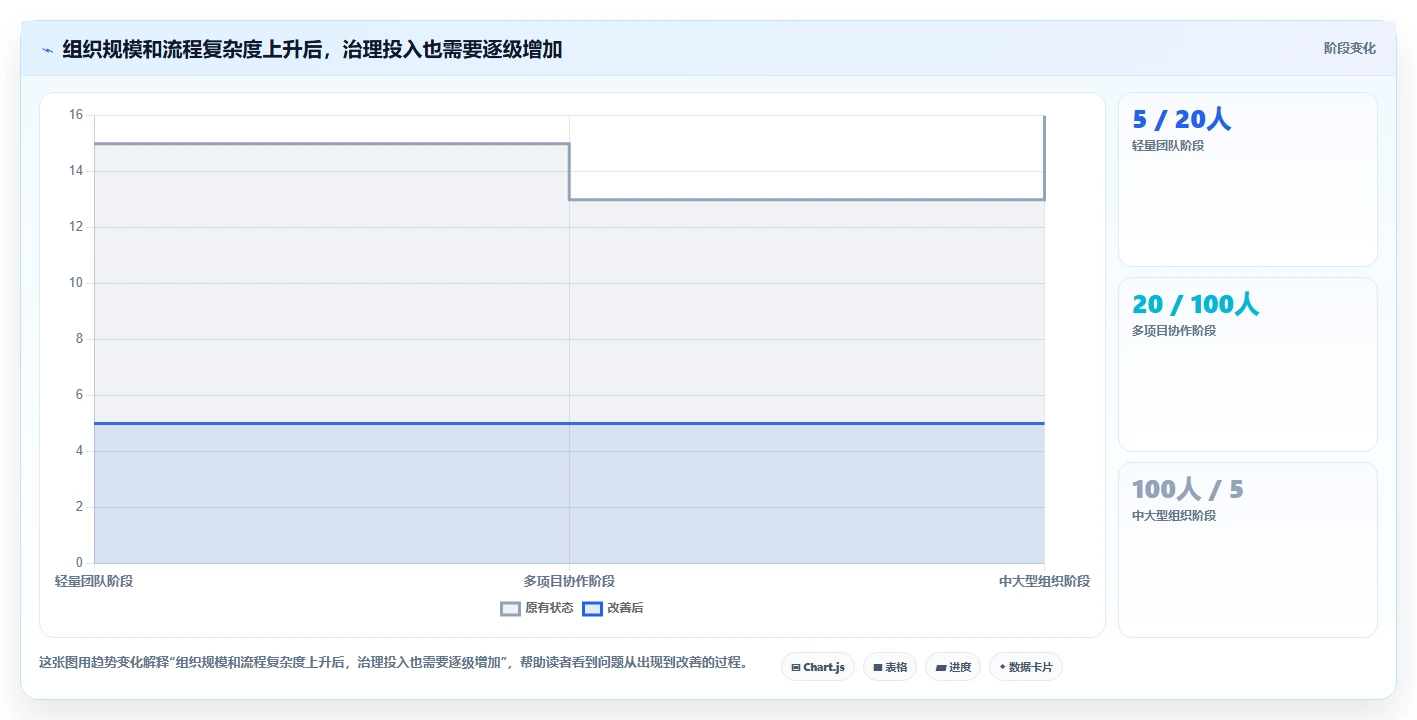This screenshot has width=1417, height=720.
Task: Select the 进度 tag
Action: point(953,667)
